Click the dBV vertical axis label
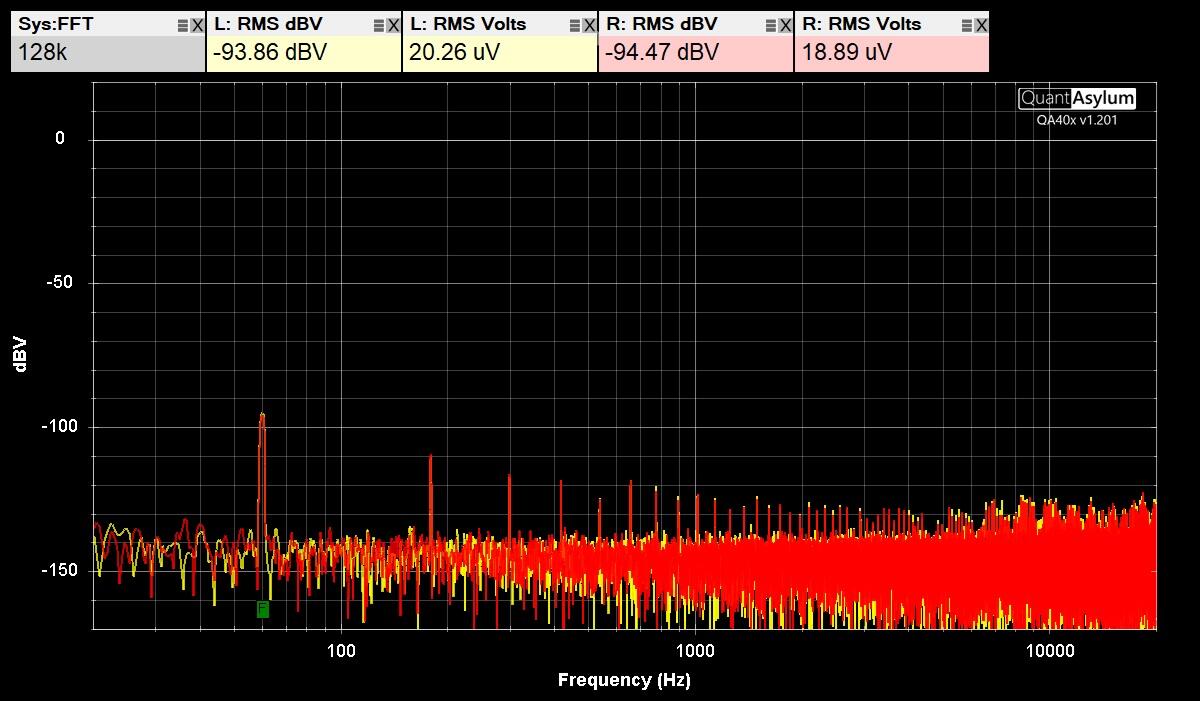The image size is (1200, 701). [21, 355]
